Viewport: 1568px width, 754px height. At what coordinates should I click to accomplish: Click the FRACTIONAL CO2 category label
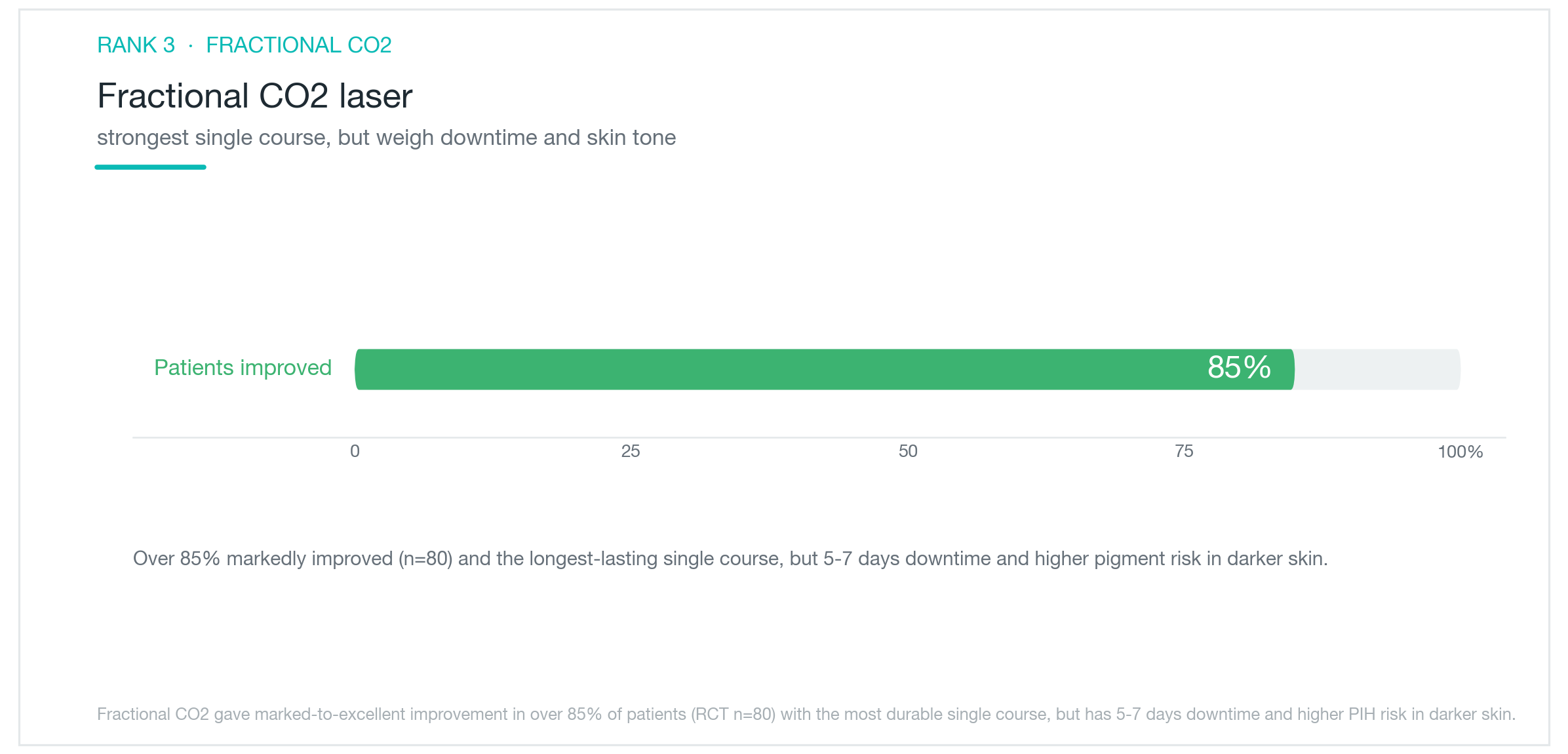point(298,45)
